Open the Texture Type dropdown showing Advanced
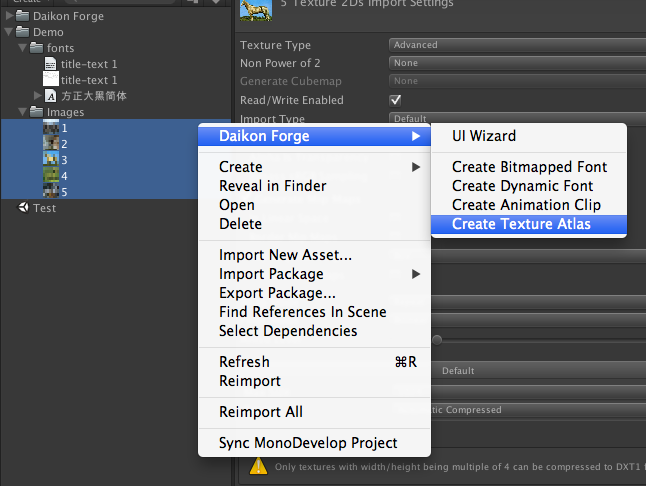Image resolution: width=646 pixels, height=486 pixels. 517,45
